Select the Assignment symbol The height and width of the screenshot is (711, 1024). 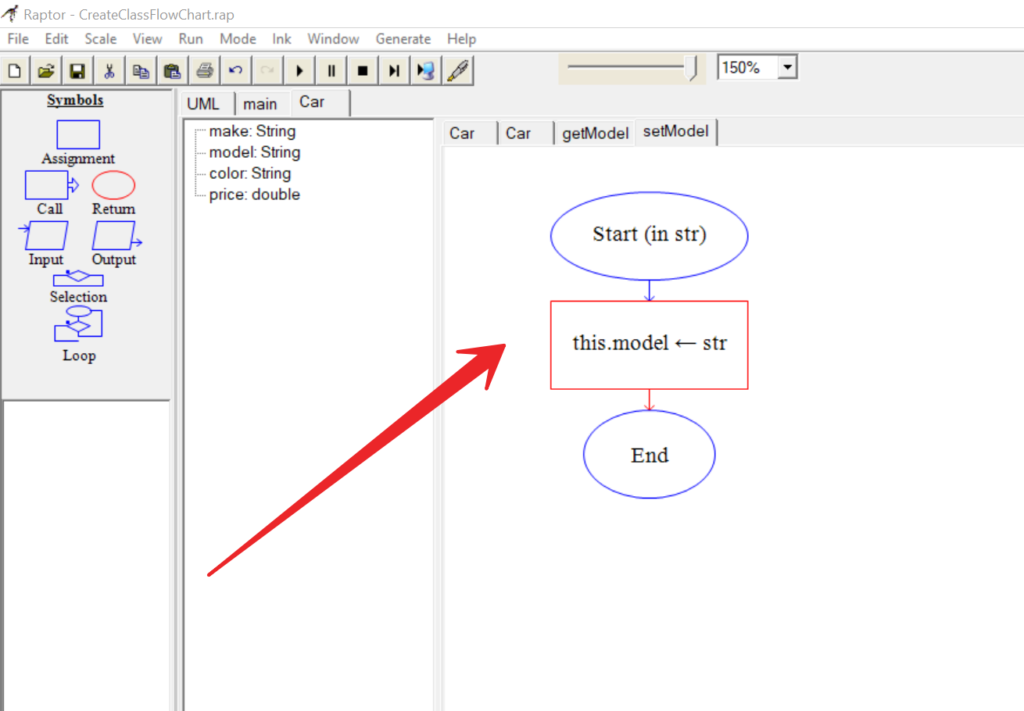click(x=77, y=134)
